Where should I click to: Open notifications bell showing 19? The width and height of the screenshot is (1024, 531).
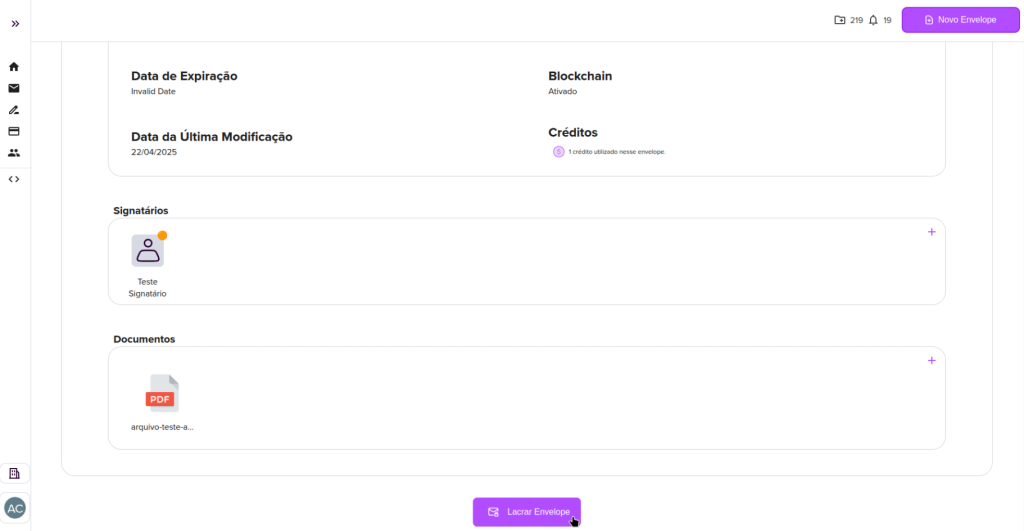(x=873, y=20)
